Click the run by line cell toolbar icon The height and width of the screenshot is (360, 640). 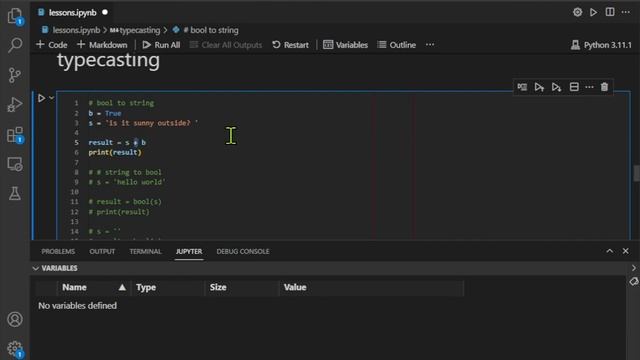(x=522, y=87)
